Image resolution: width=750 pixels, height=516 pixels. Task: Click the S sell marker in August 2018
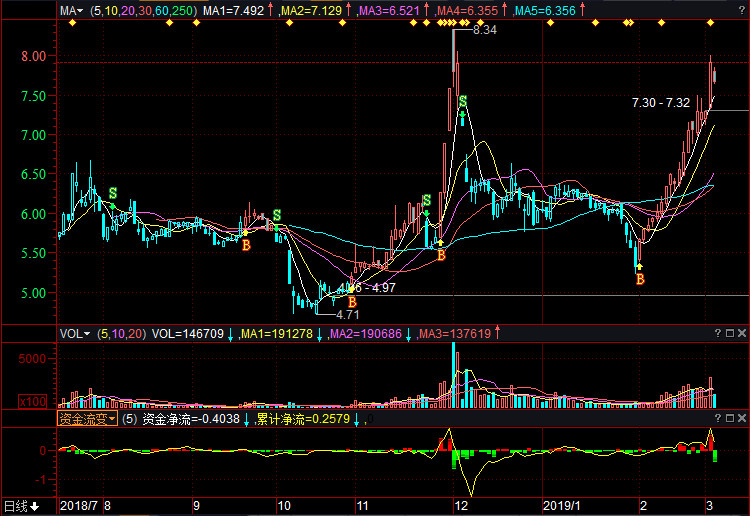click(113, 193)
